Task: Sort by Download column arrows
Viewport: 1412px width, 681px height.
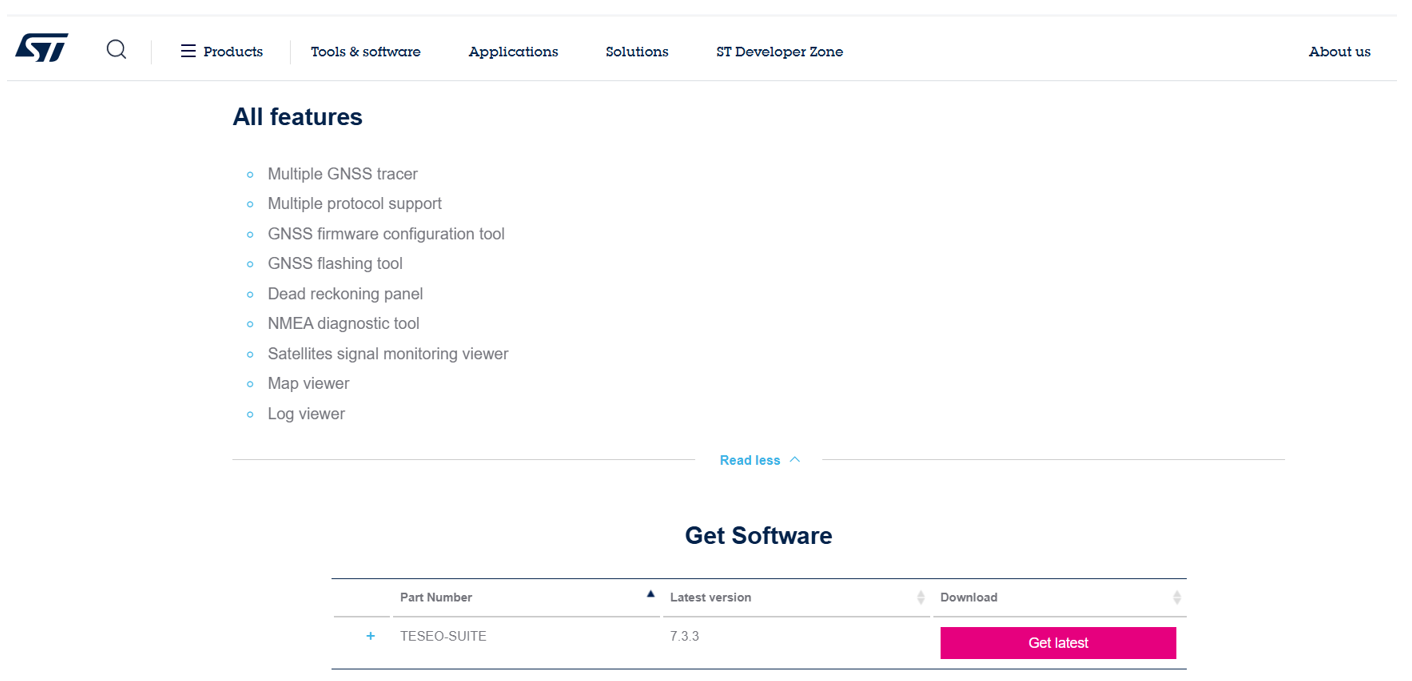Action: (1176, 598)
